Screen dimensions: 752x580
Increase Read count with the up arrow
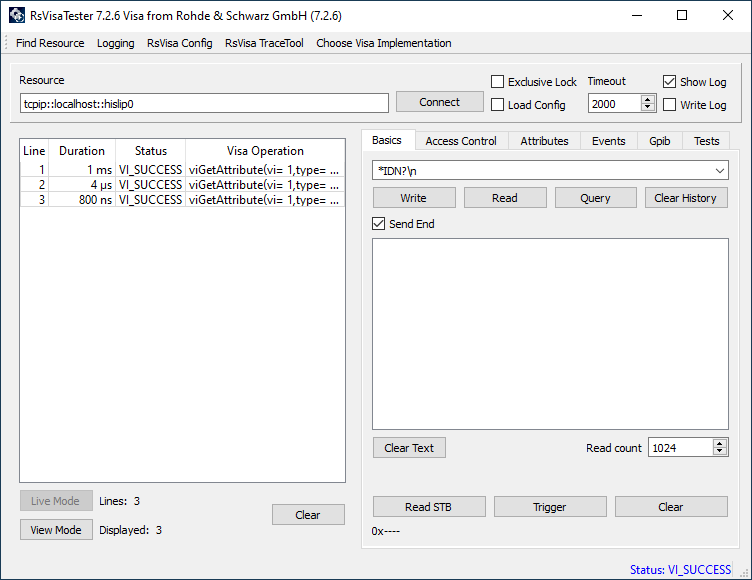[x=719, y=443]
